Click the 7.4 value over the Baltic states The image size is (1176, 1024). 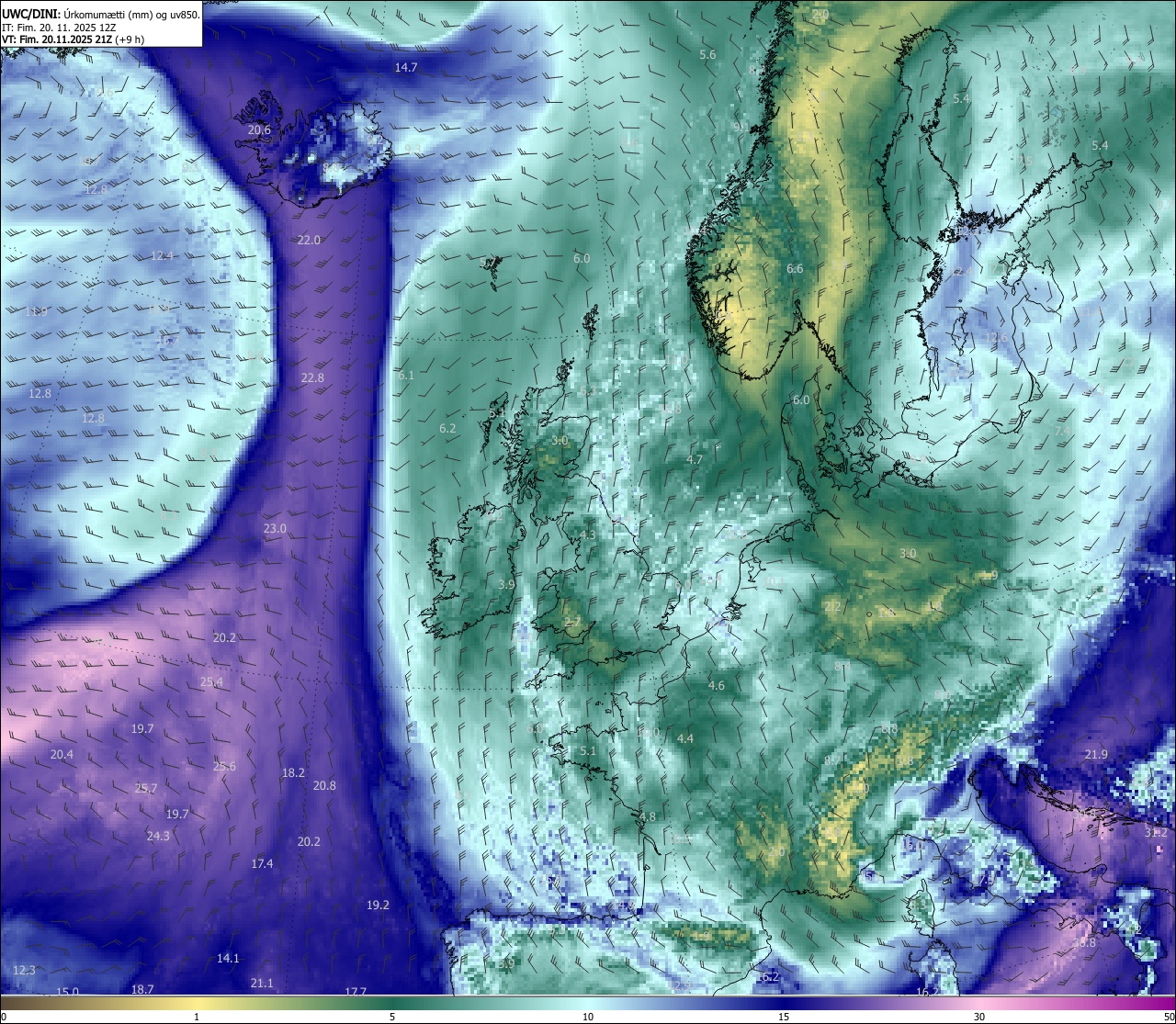click(x=1062, y=432)
